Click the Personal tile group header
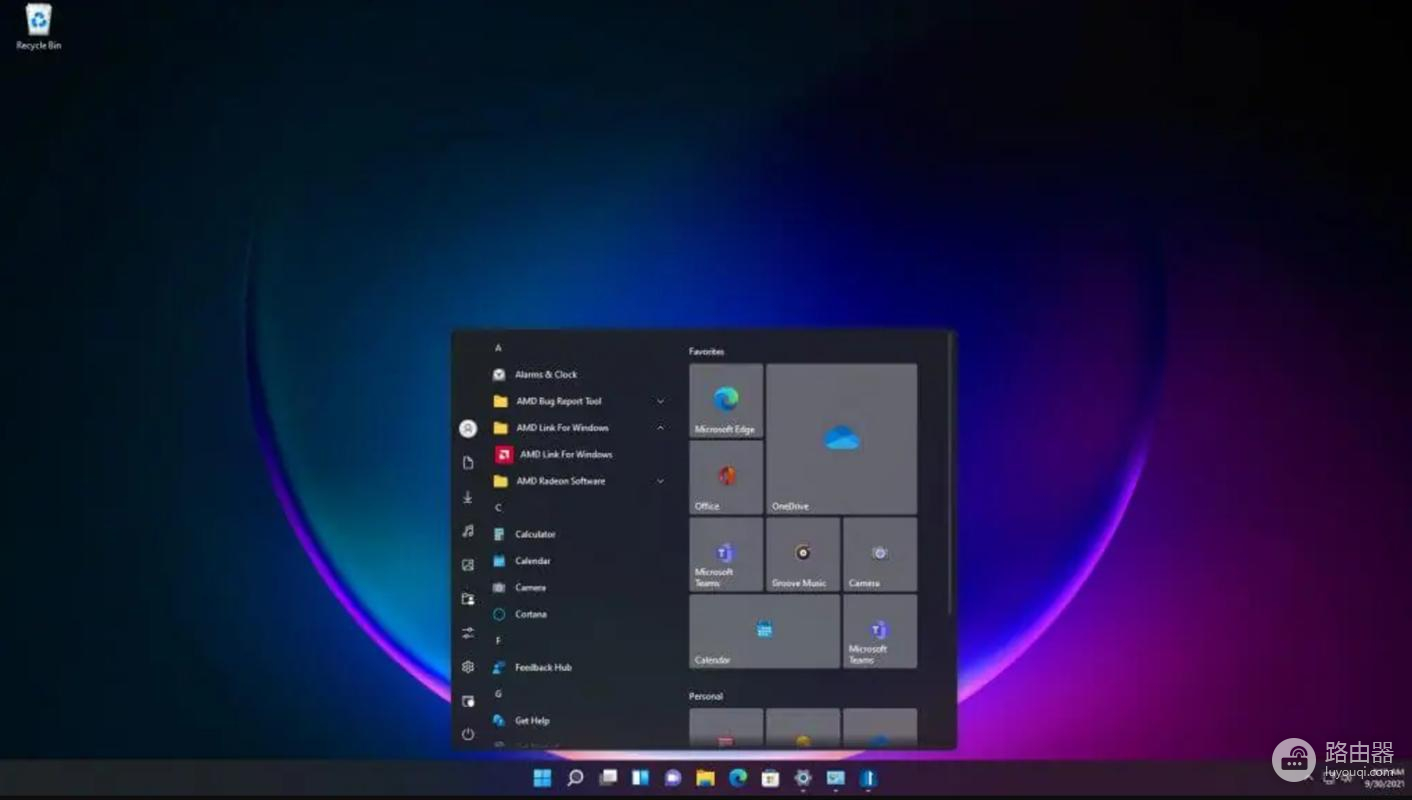This screenshot has width=1412, height=800. 705,696
